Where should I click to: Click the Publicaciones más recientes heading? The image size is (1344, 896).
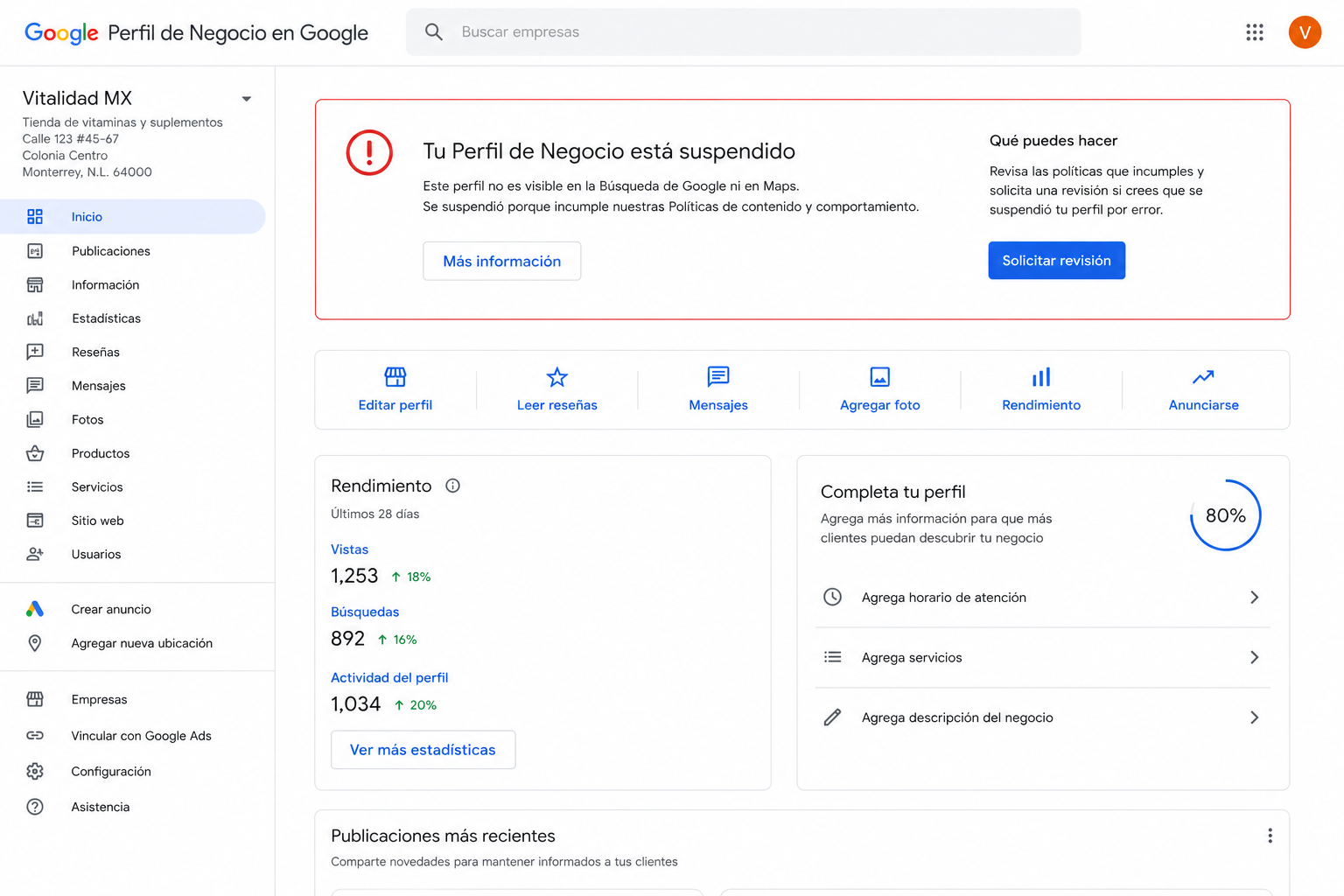tap(443, 836)
